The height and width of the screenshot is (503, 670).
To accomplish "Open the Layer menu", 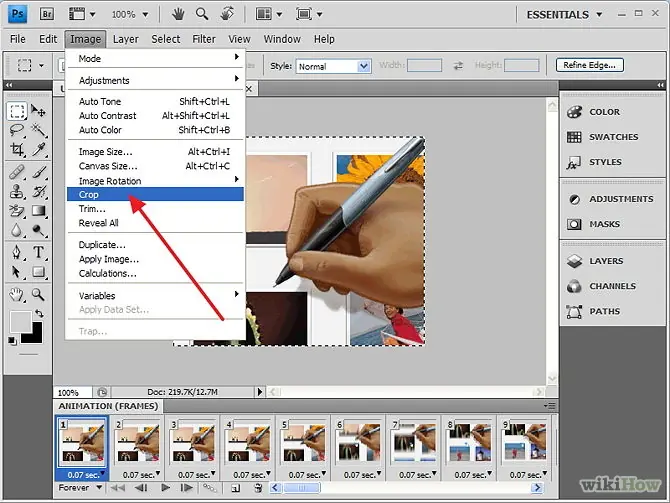I will click(126, 39).
